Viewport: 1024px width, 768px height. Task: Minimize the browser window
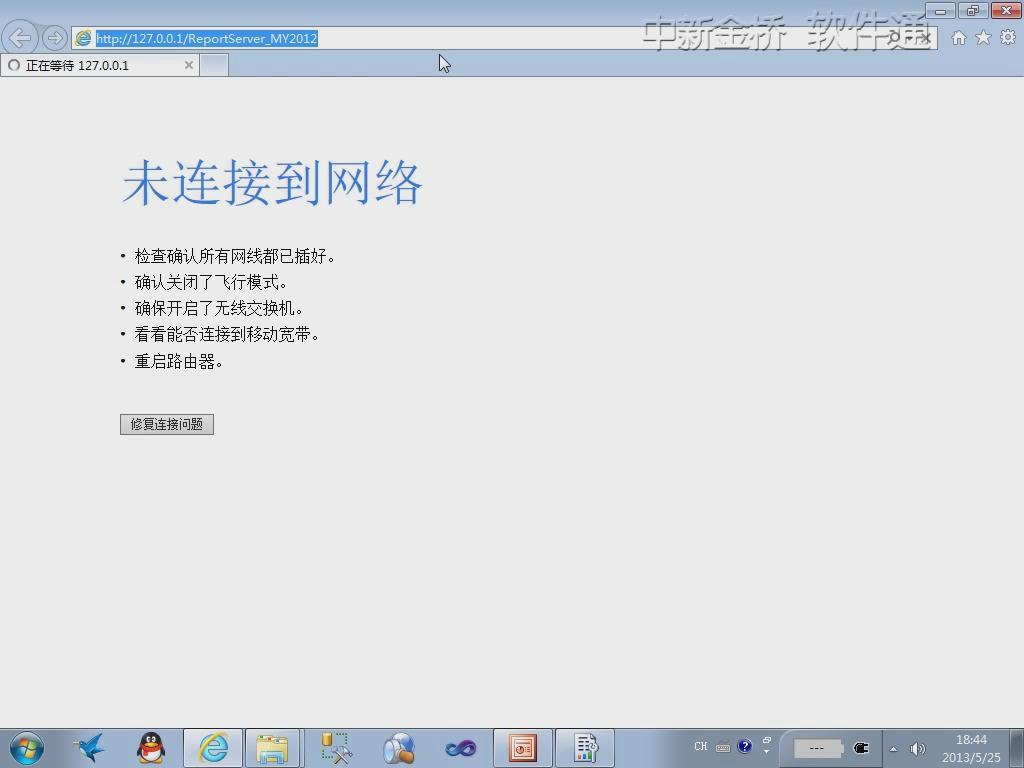tap(941, 10)
